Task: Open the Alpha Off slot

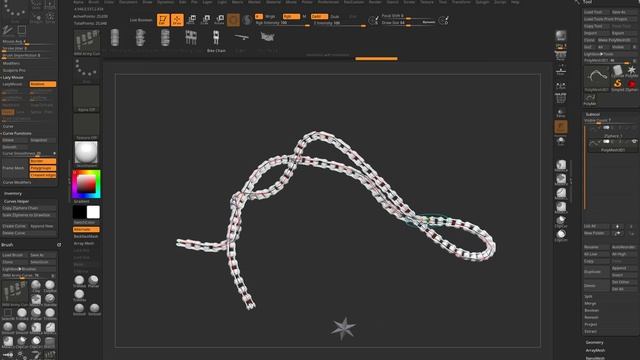Action: (86, 98)
